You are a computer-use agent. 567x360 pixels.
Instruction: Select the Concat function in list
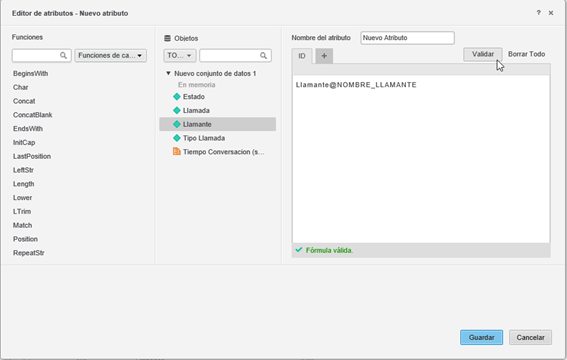(x=24, y=101)
